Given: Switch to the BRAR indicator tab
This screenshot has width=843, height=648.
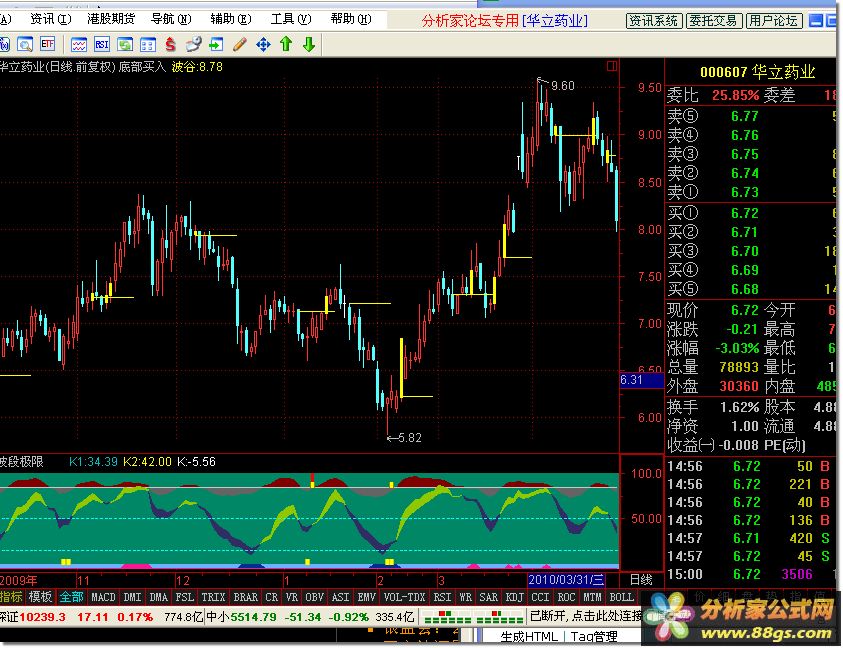Looking at the screenshot, I should click(x=246, y=597).
